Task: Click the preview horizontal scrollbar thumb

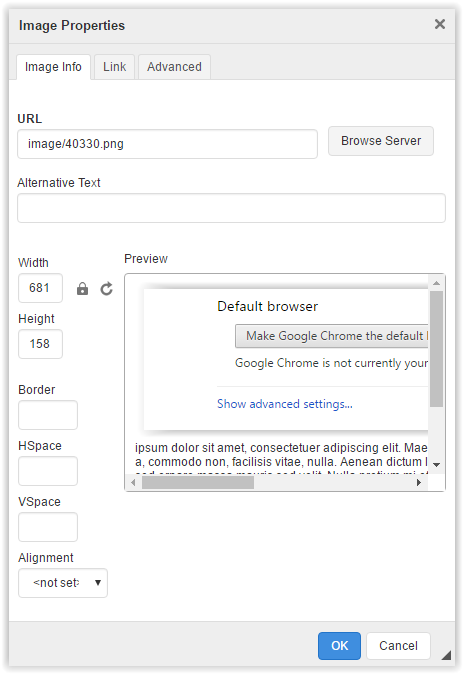Action: click(x=198, y=482)
